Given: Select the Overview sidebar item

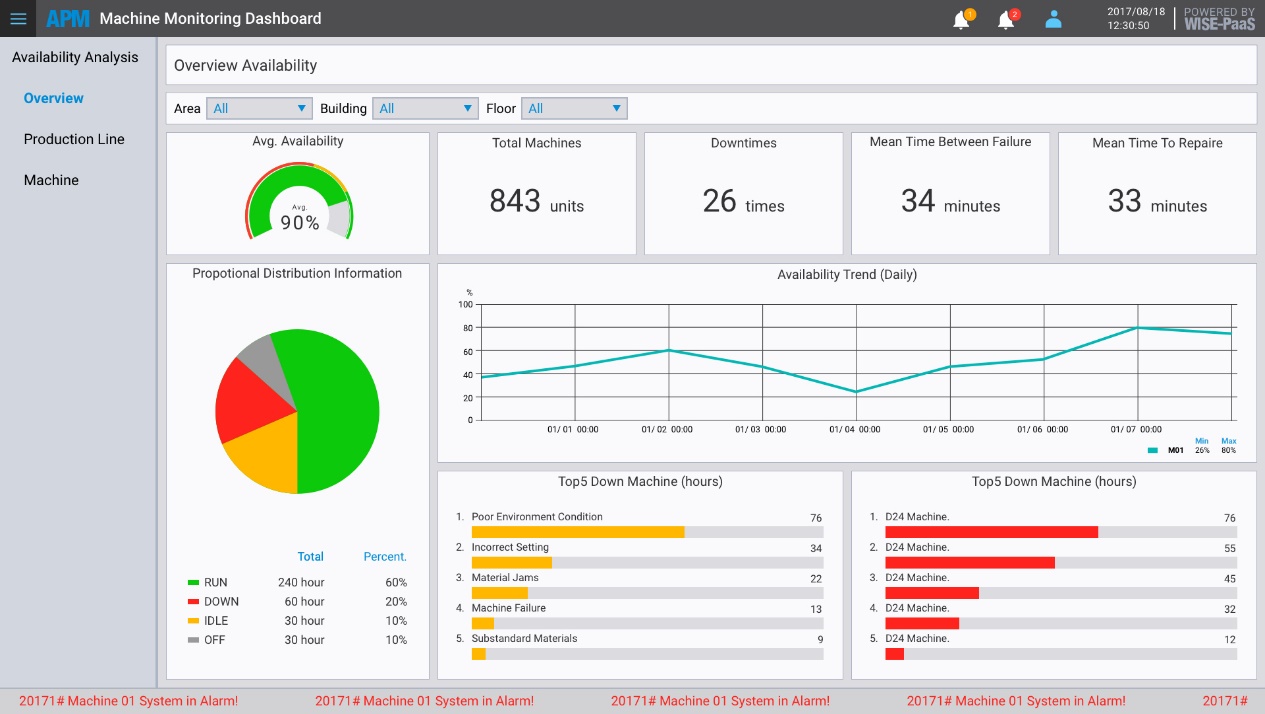Looking at the screenshot, I should pos(54,98).
